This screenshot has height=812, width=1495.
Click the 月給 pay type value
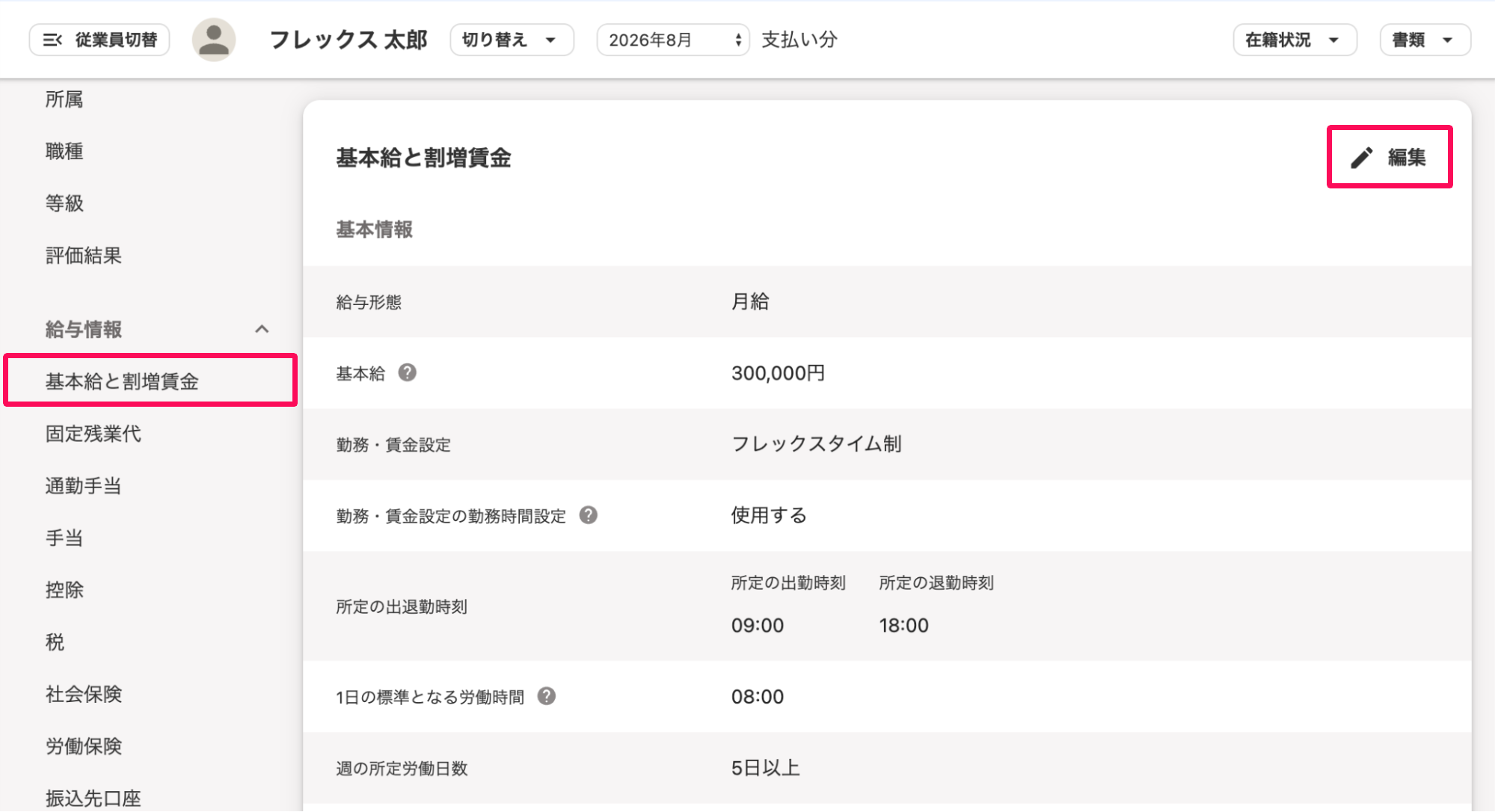[750, 301]
